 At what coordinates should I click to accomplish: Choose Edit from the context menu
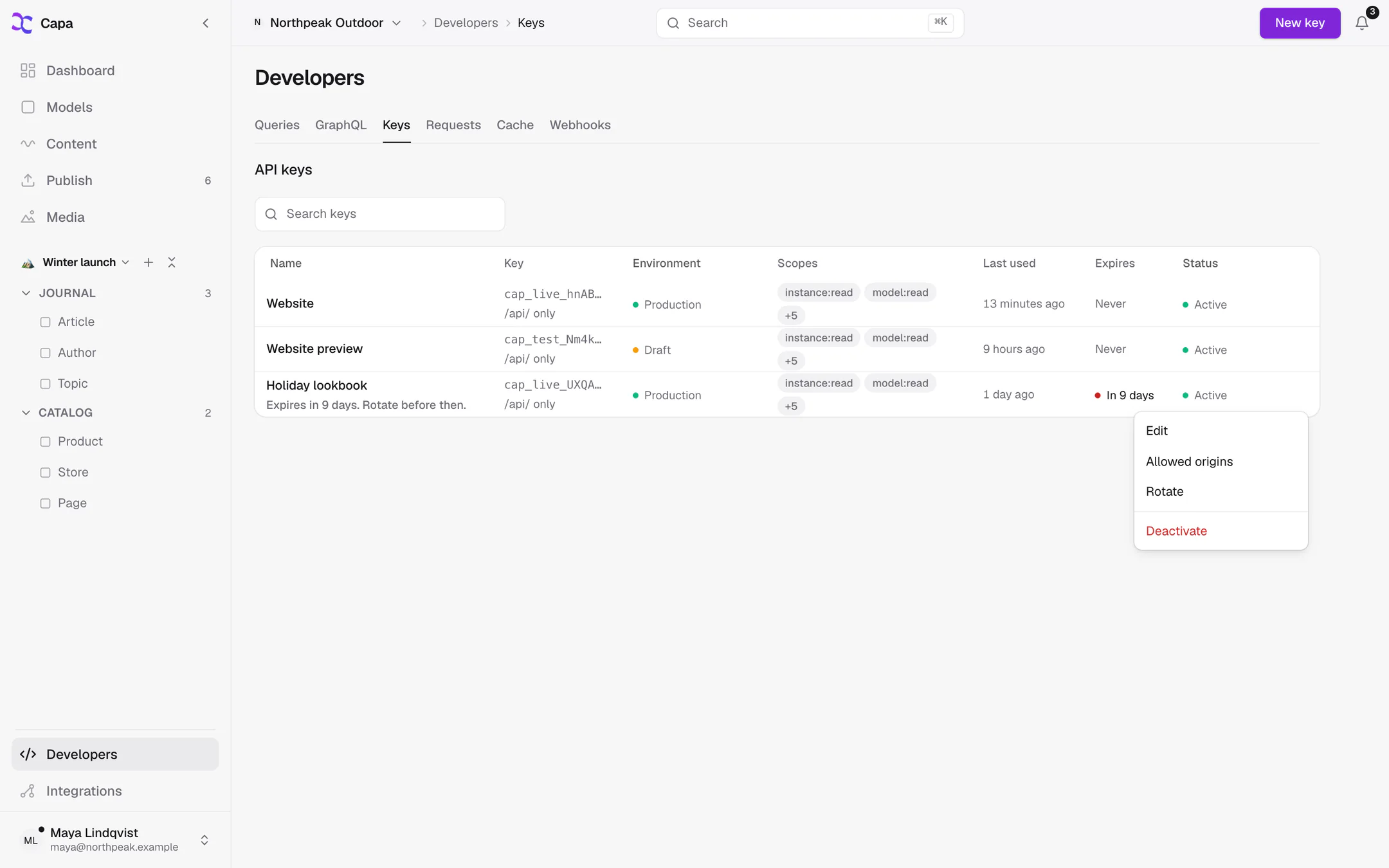(x=1221, y=431)
